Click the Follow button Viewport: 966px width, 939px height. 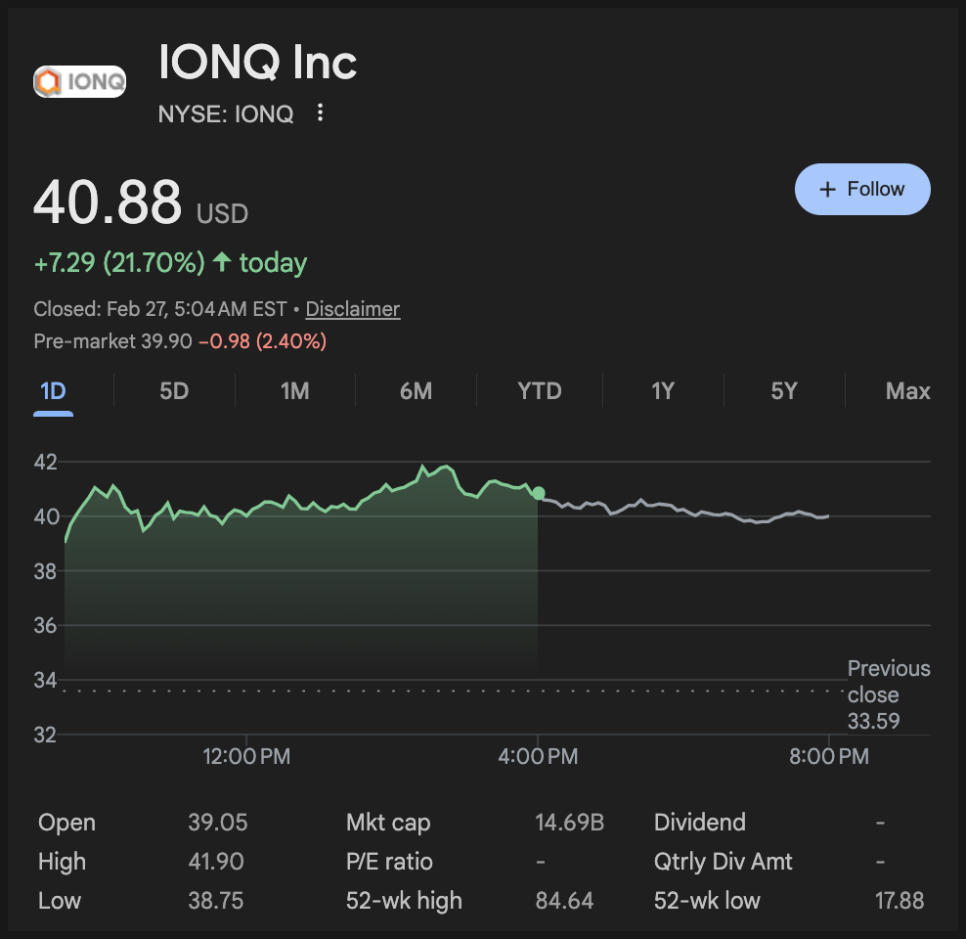tap(862, 189)
